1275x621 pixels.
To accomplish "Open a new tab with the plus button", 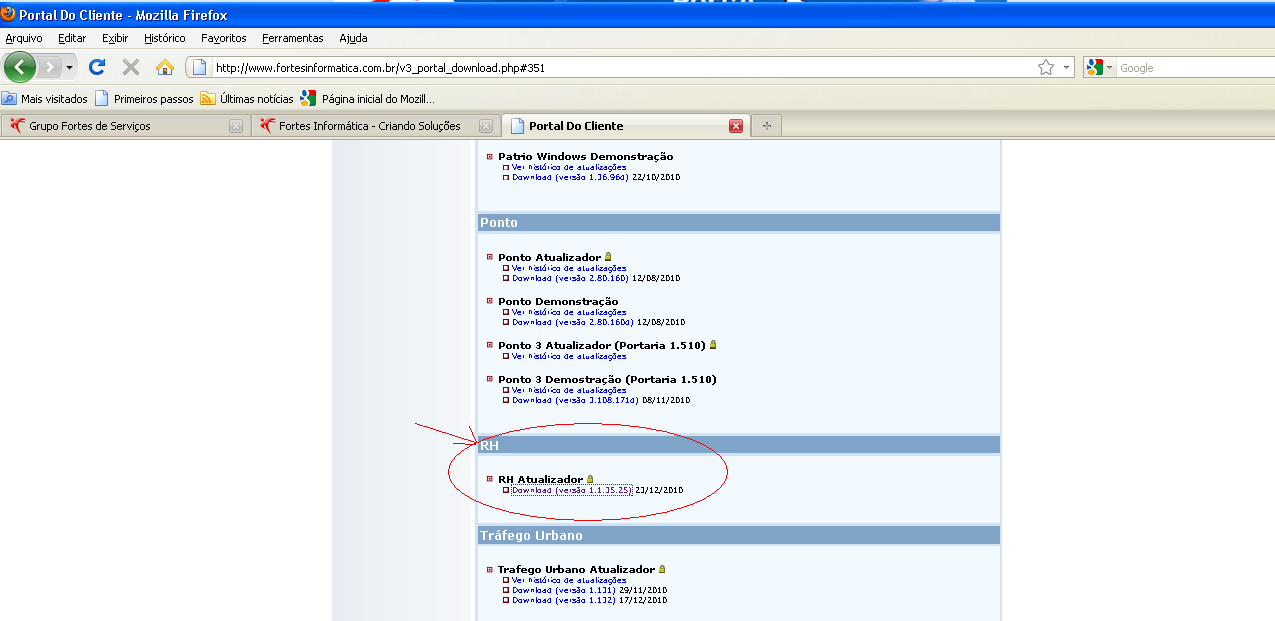I will point(767,126).
